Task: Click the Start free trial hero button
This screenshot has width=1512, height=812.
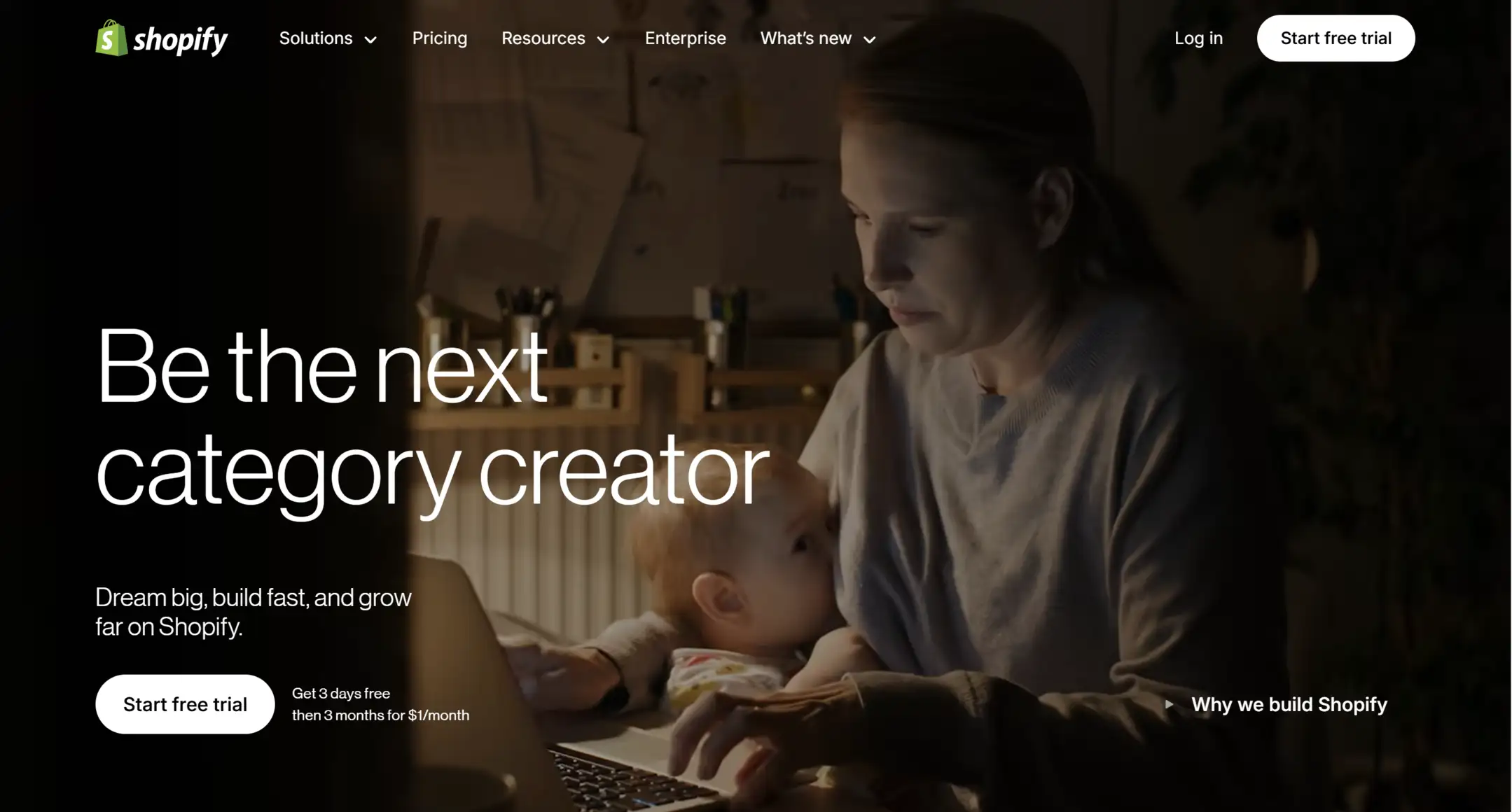Action: click(x=185, y=704)
